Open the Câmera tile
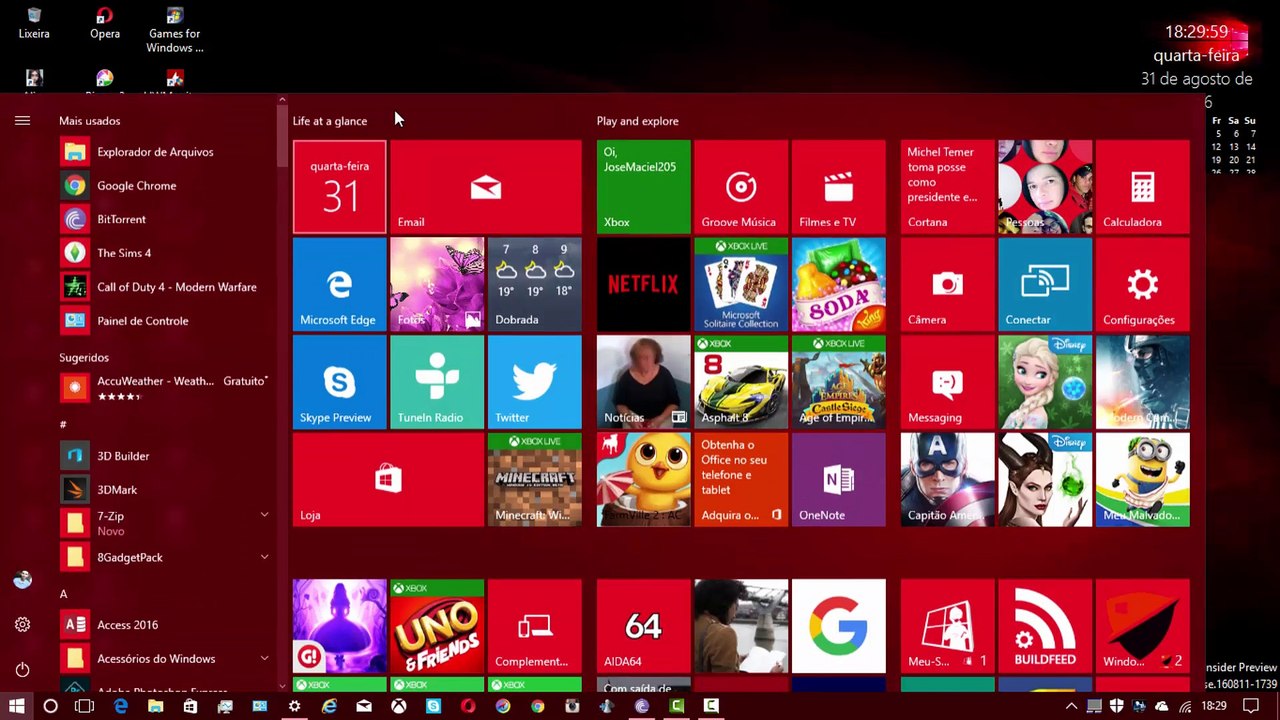 [947, 284]
